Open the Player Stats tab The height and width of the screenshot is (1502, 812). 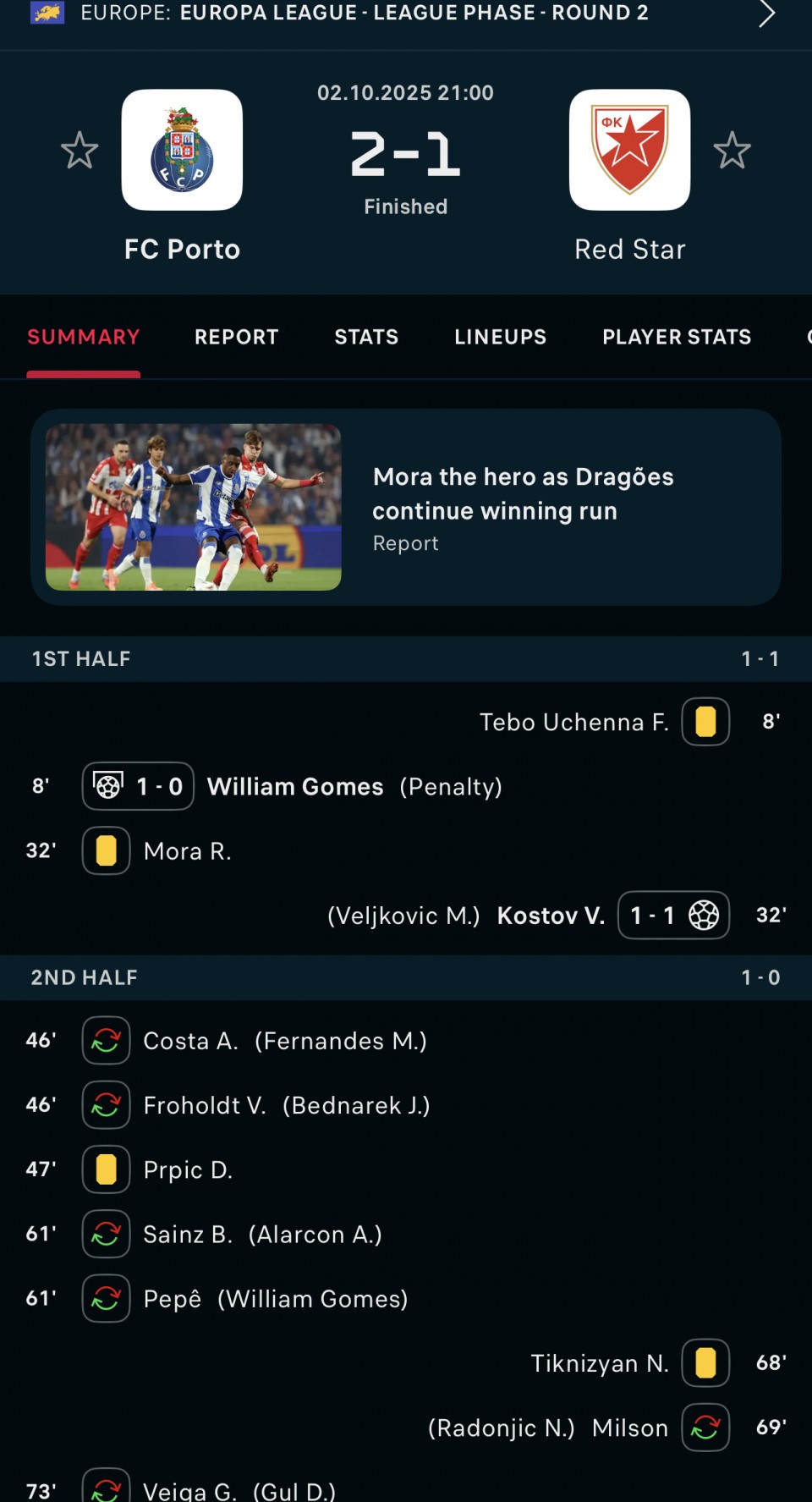pos(677,337)
